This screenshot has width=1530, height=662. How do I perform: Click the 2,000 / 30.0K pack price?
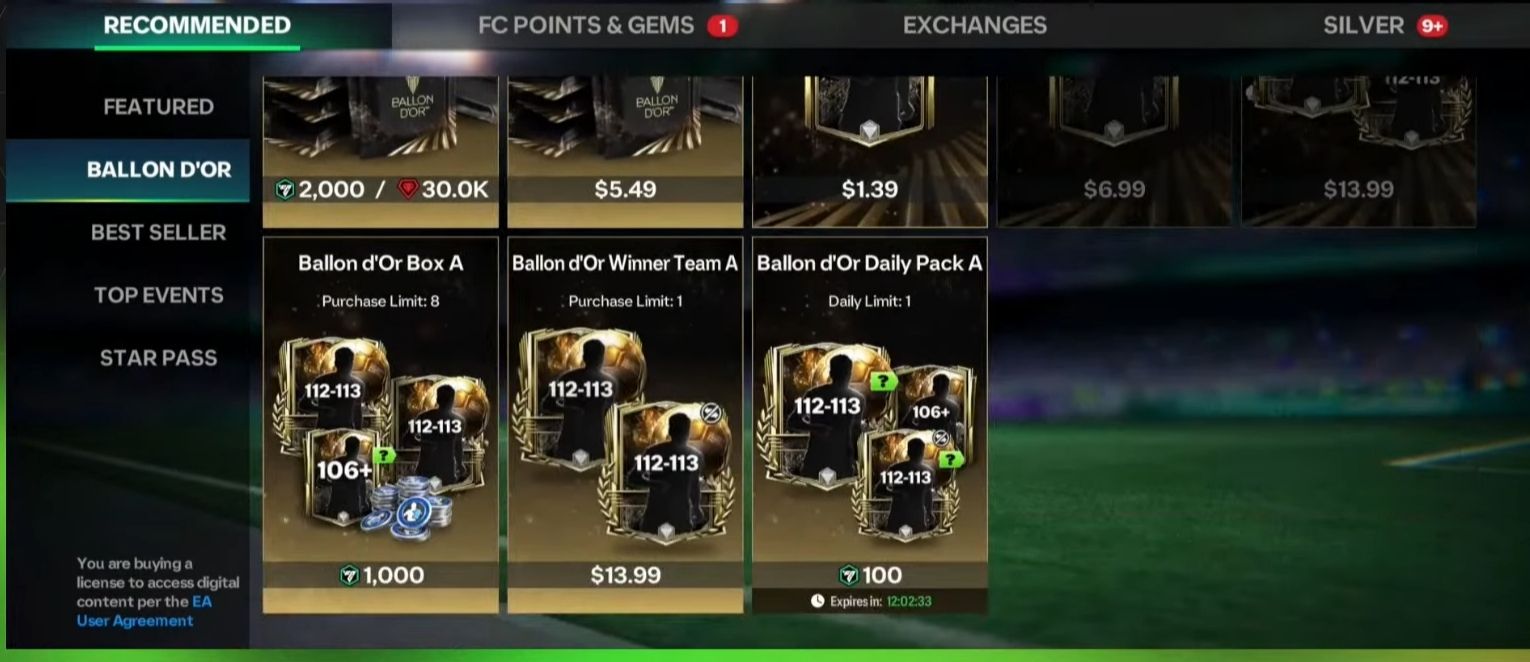tap(381, 189)
